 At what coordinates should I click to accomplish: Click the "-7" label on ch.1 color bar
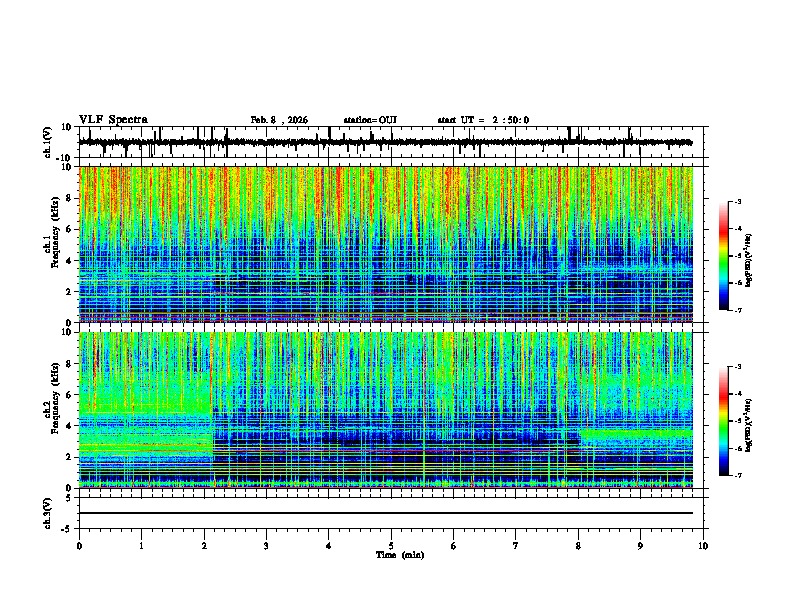click(737, 310)
